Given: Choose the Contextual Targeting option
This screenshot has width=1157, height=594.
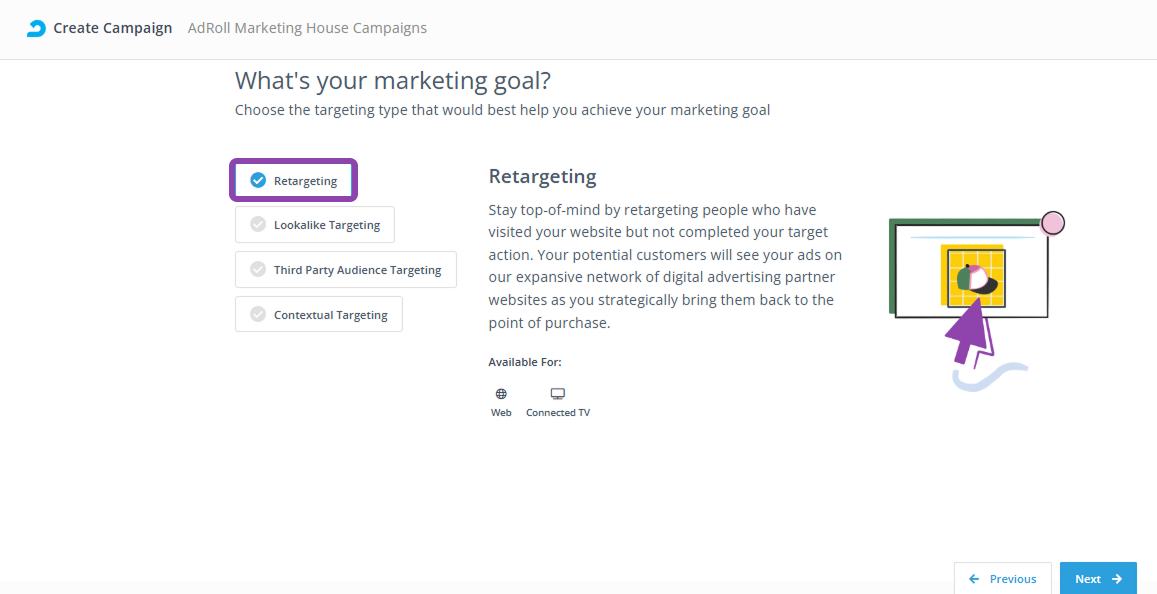Looking at the screenshot, I should 319,314.
